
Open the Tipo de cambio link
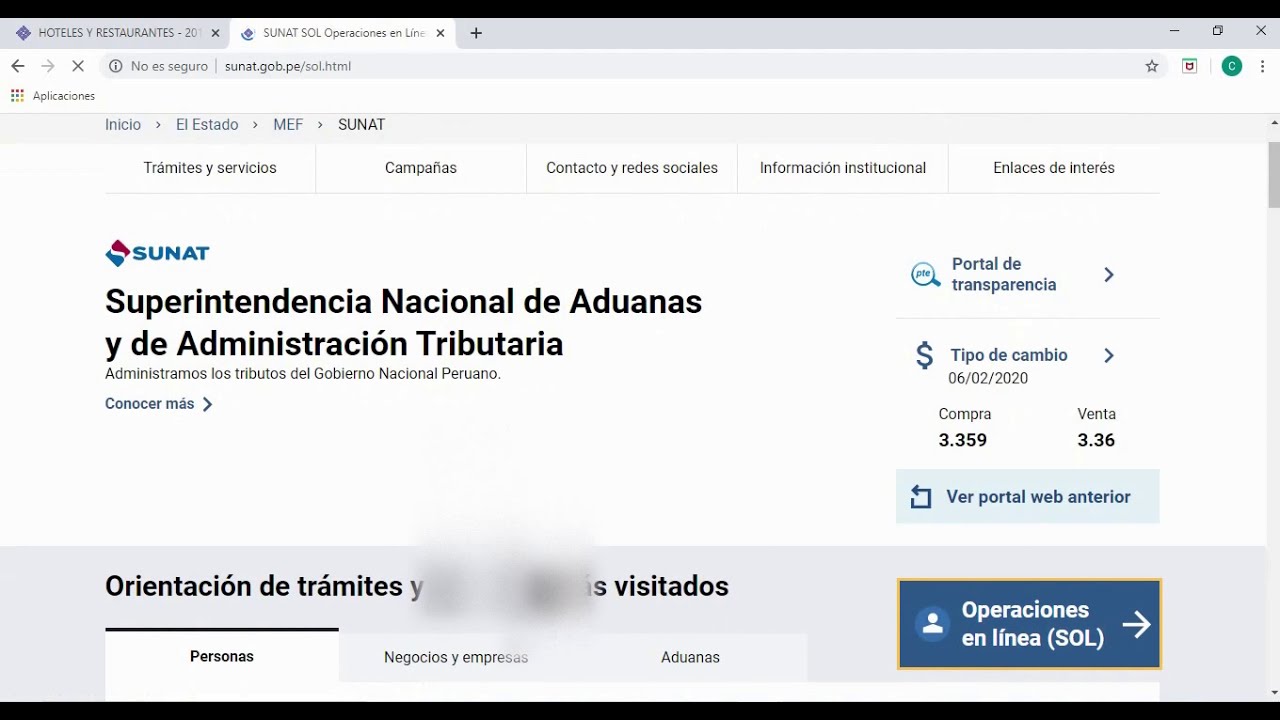[1009, 355]
